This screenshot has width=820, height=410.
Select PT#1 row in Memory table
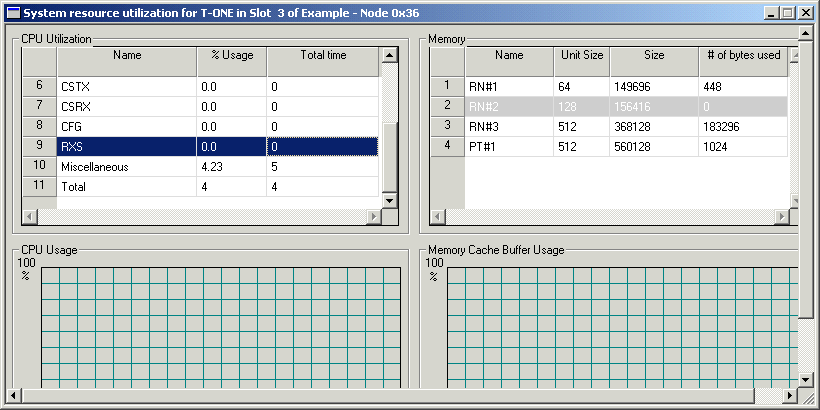pos(509,147)
